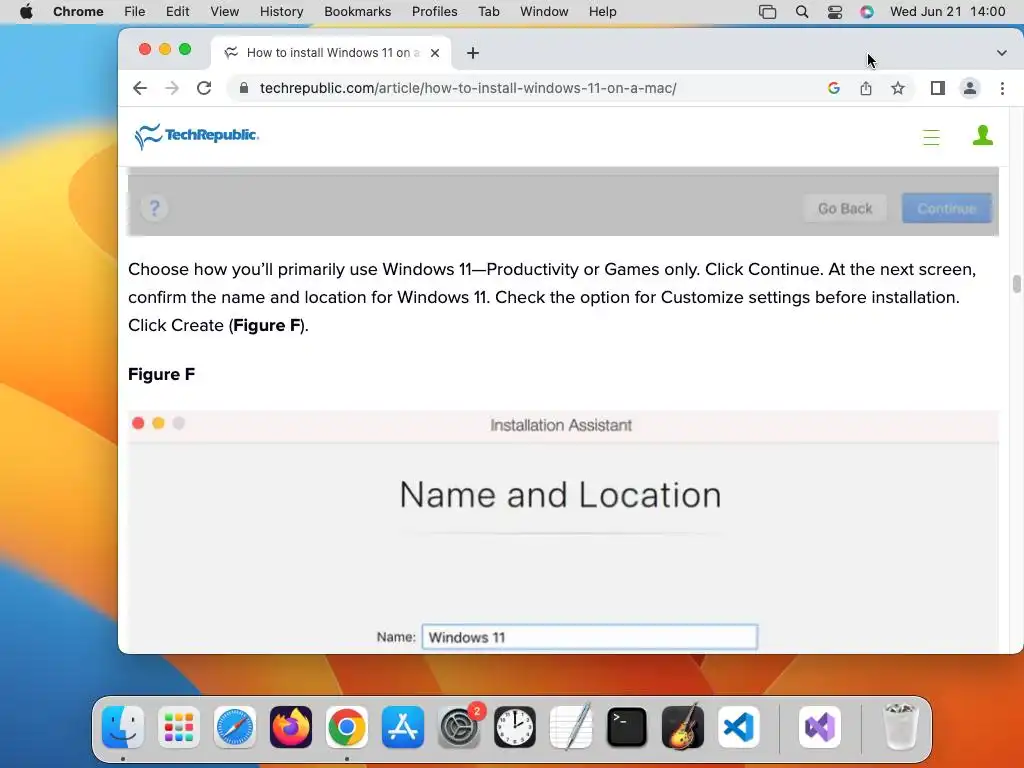Open Finder from the Dock
The height and width of the screenshot is (768, 1024).
[x=123, y=727]
